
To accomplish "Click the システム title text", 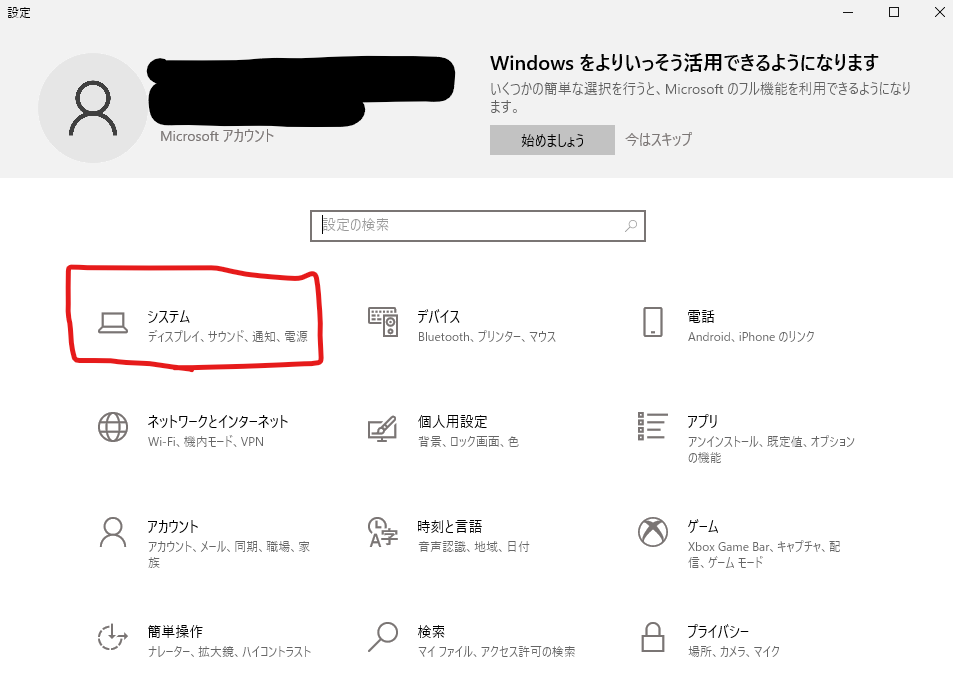I will (x=168, y=316).
